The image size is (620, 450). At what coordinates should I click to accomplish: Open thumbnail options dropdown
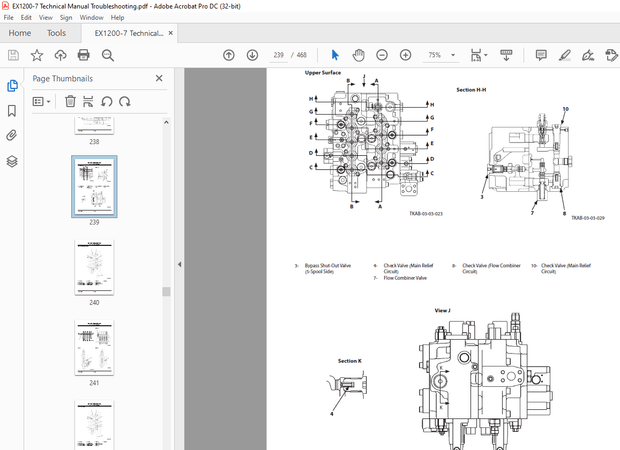click(42, 102)
